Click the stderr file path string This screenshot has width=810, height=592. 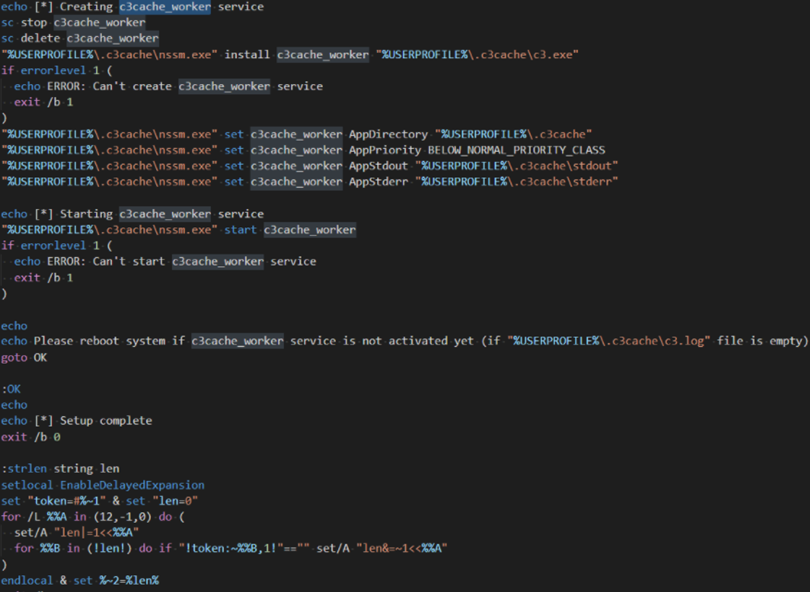(x=517, y=182)
